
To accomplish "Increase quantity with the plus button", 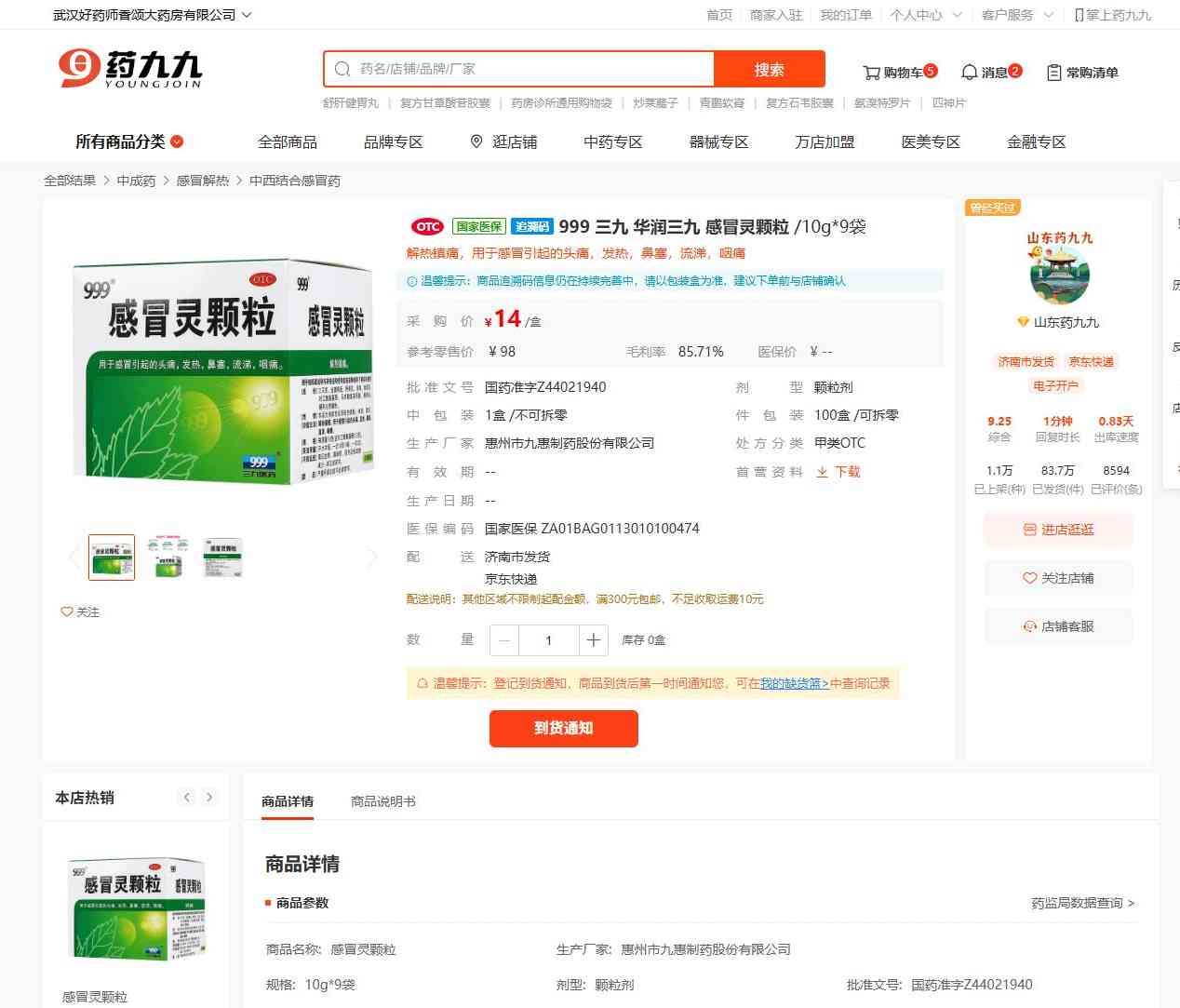I will click(593, 639).
